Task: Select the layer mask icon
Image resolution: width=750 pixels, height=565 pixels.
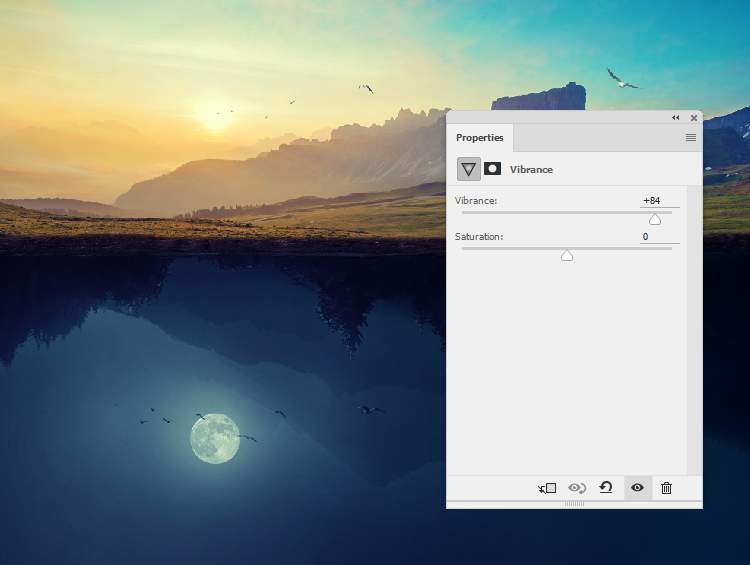Action: point(492,169)
